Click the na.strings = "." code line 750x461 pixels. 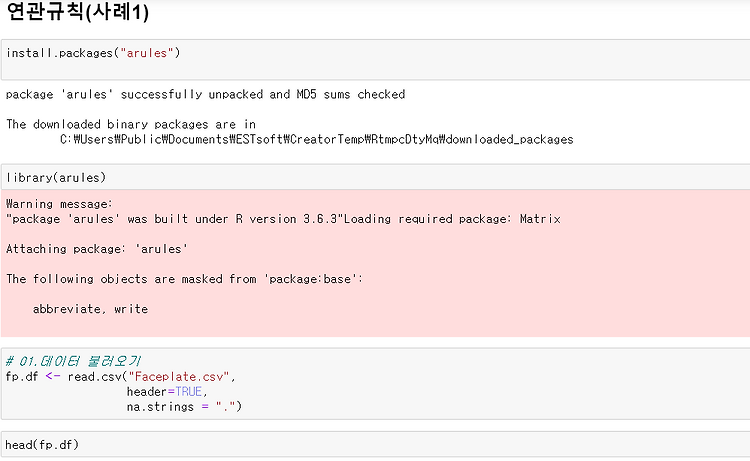coord(184,407)
